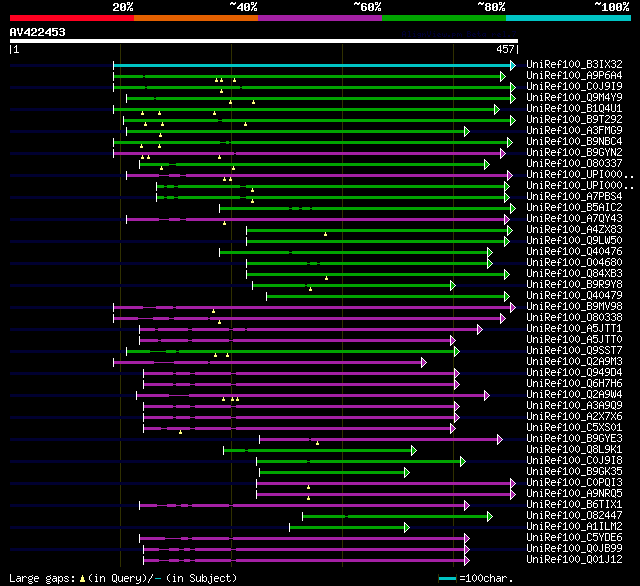Click the white AV422453 query sequence bar

pos(264,41)
